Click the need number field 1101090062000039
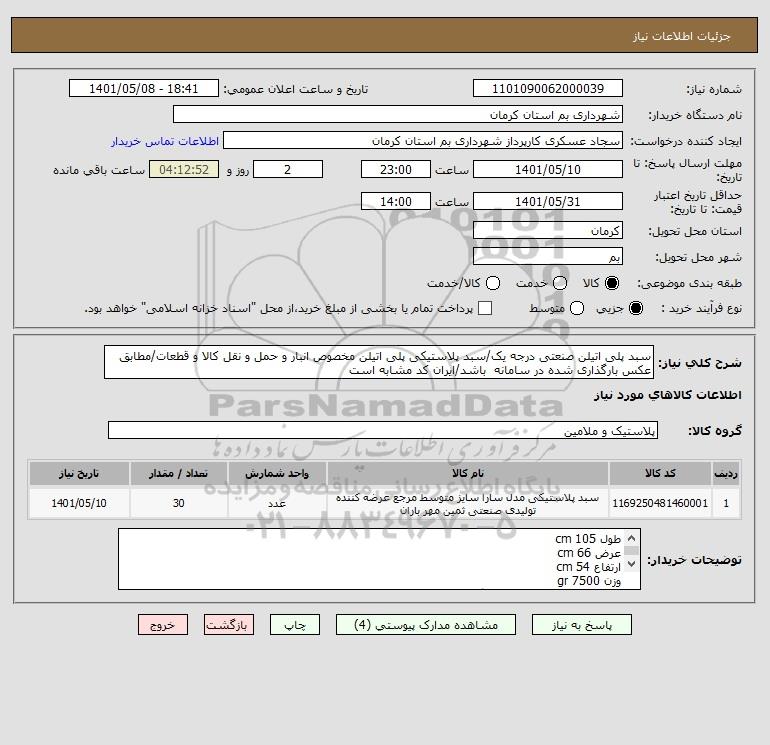The width and height of the screenshot is (770, 745). pyautogui.click(x=548, y=88)
